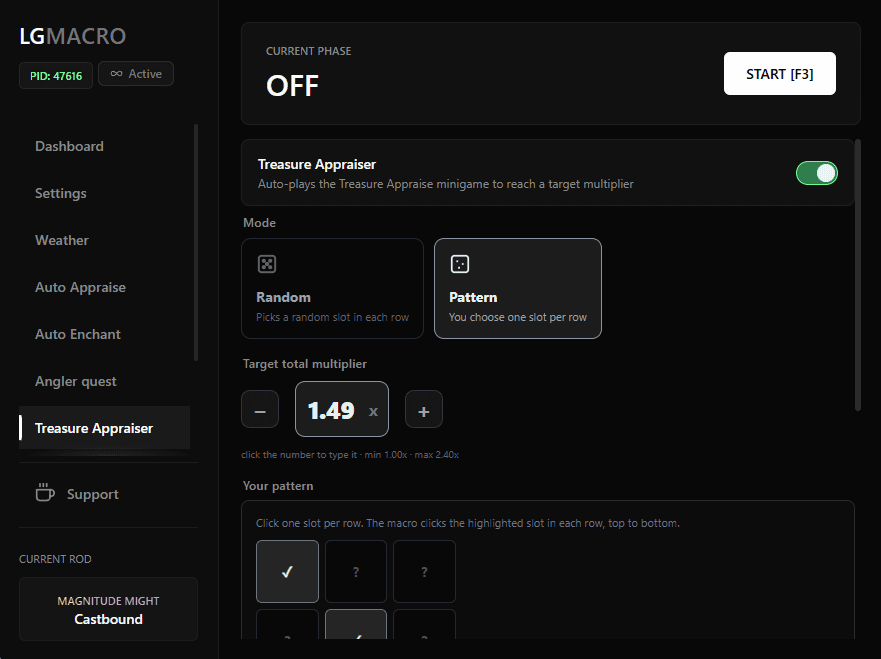Click the 'Target total multiplier' label
Image resolution: width=881 pixels, height=659 pixels.
[305, 363]
